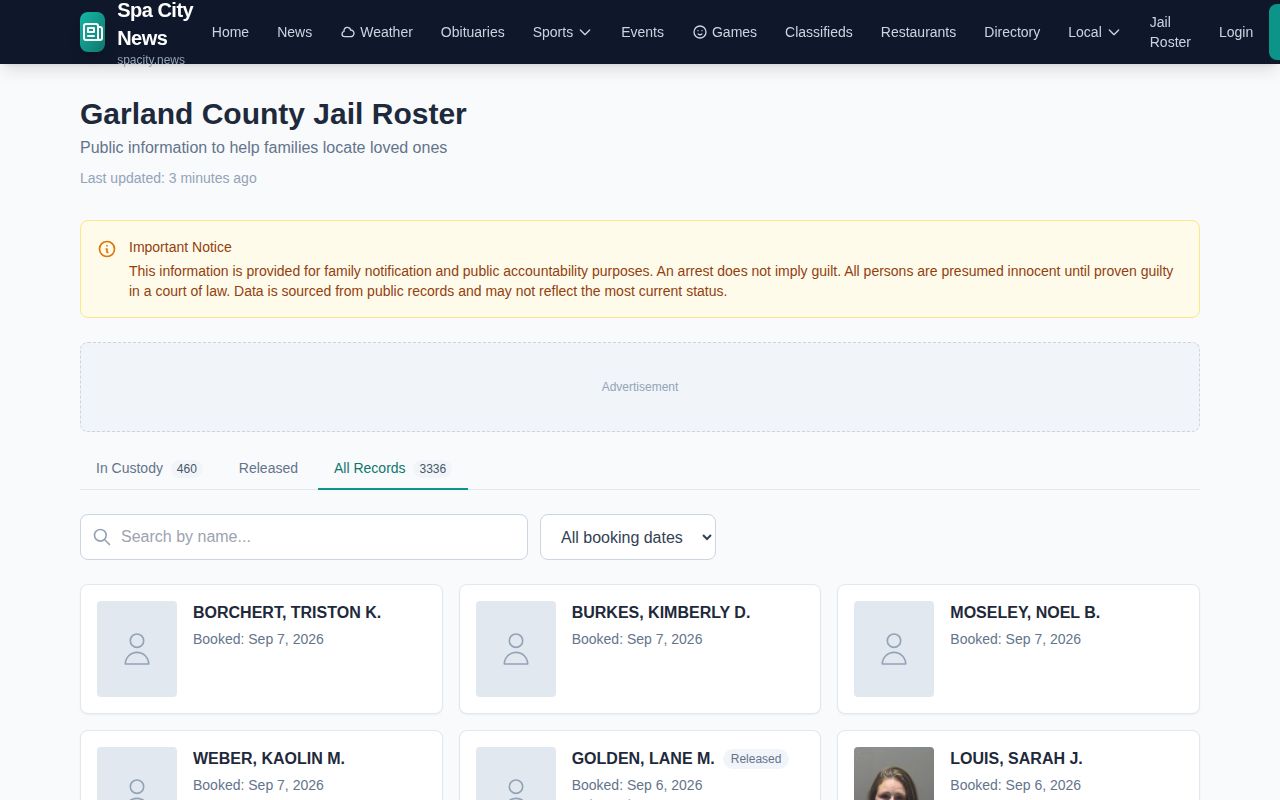Click placeholder avatar for MOSELEY, NOEL B.
Screen dimensions: 1280x800
894,649
